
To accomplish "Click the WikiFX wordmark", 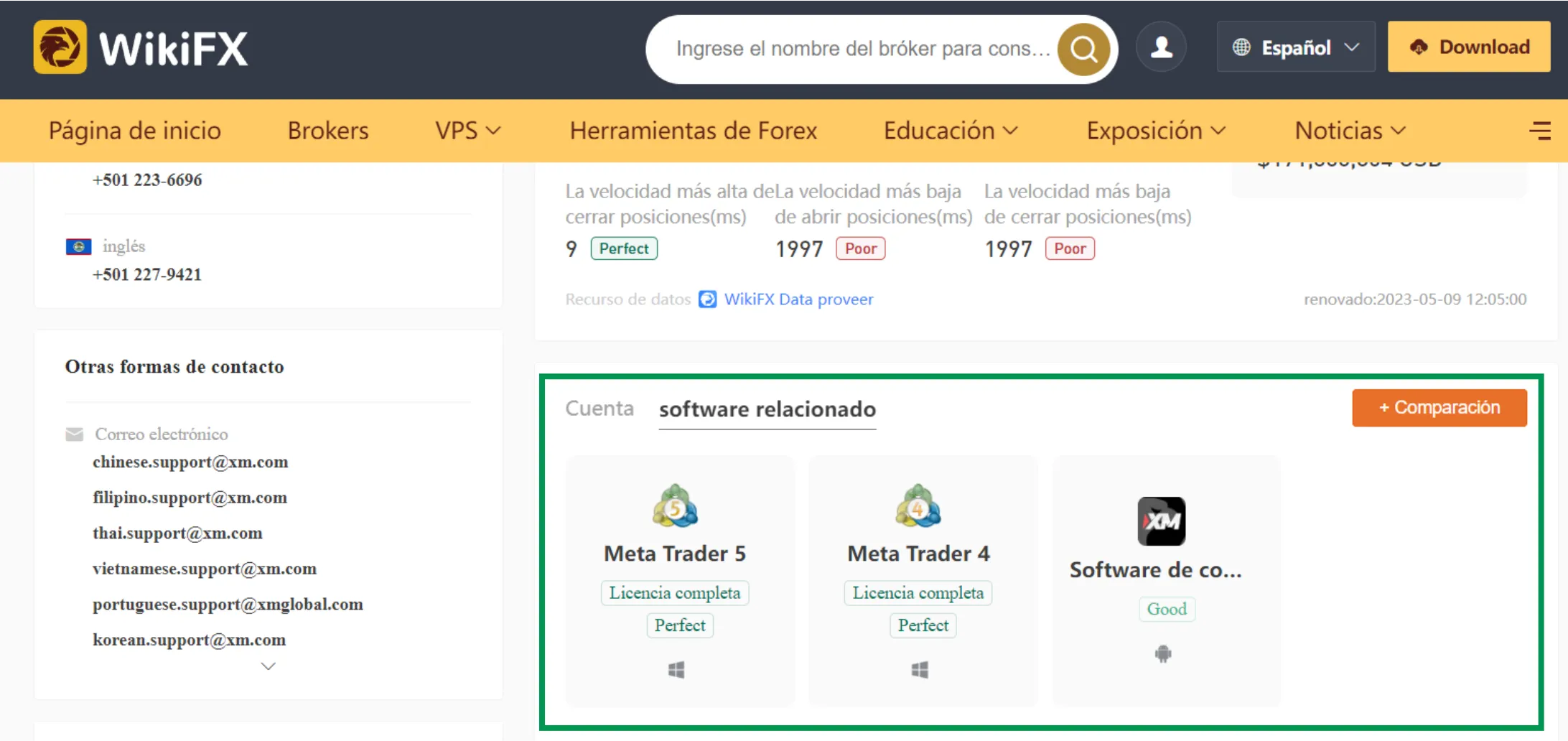I will (x=173, y=49).
